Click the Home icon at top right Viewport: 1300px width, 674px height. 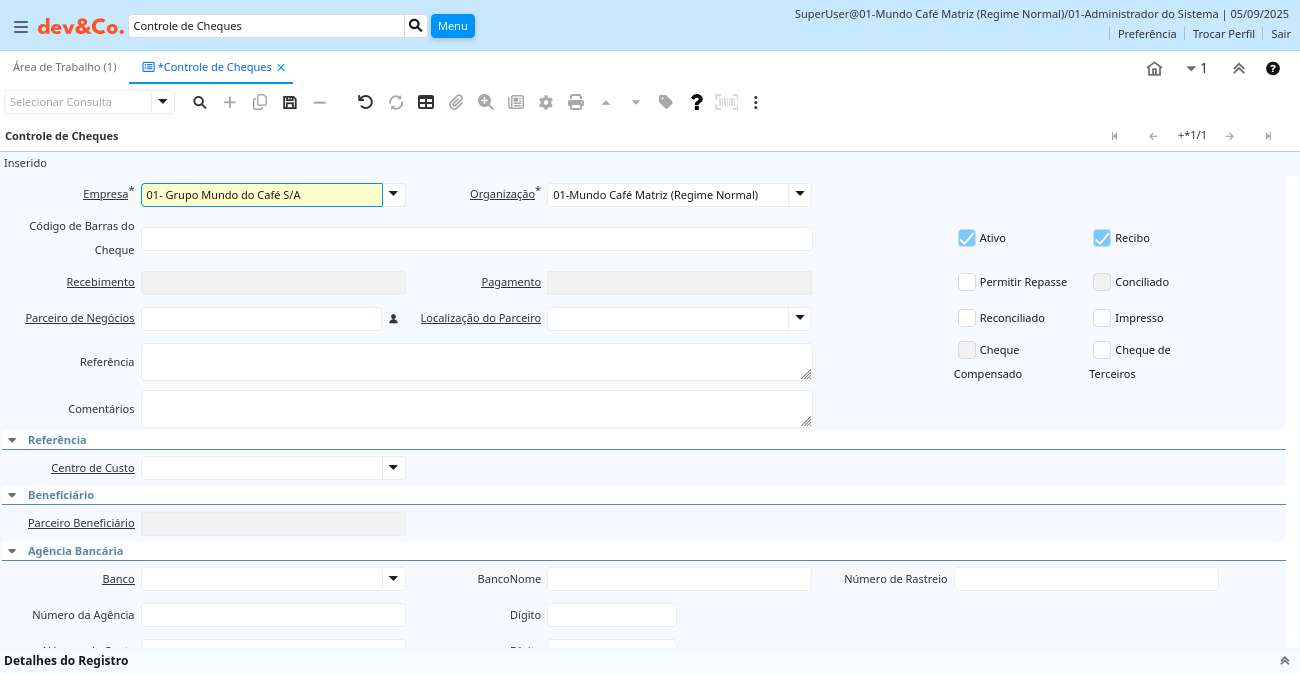[x=1154, y=69]
